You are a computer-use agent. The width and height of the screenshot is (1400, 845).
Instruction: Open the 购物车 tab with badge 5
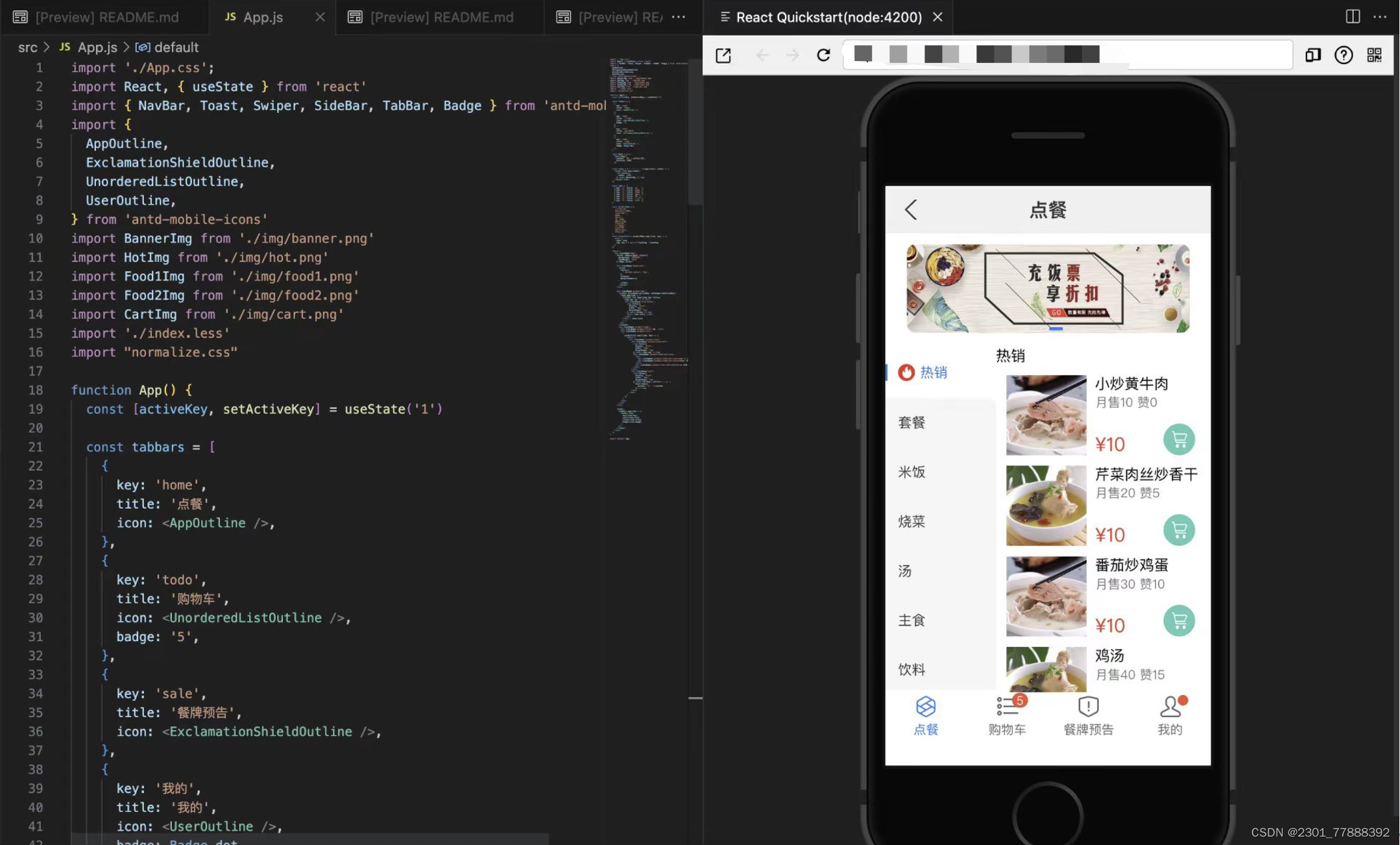click(x=1007, y=715)
